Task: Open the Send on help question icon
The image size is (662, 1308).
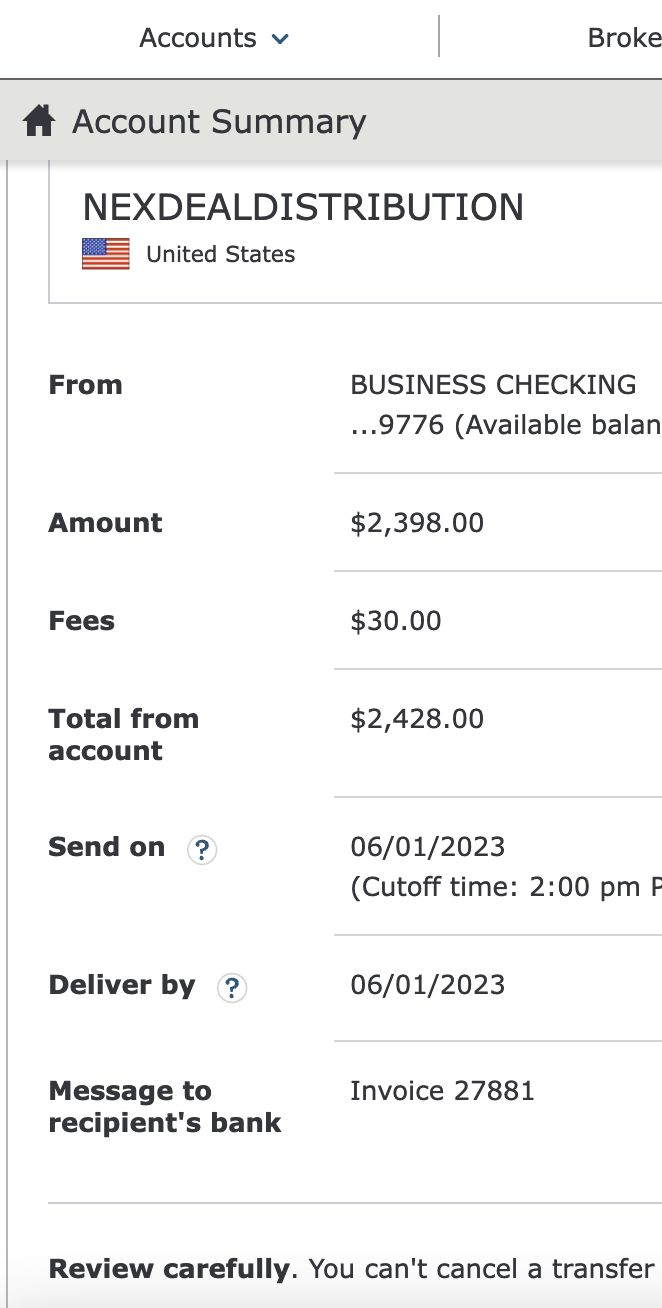Action: 202,850
